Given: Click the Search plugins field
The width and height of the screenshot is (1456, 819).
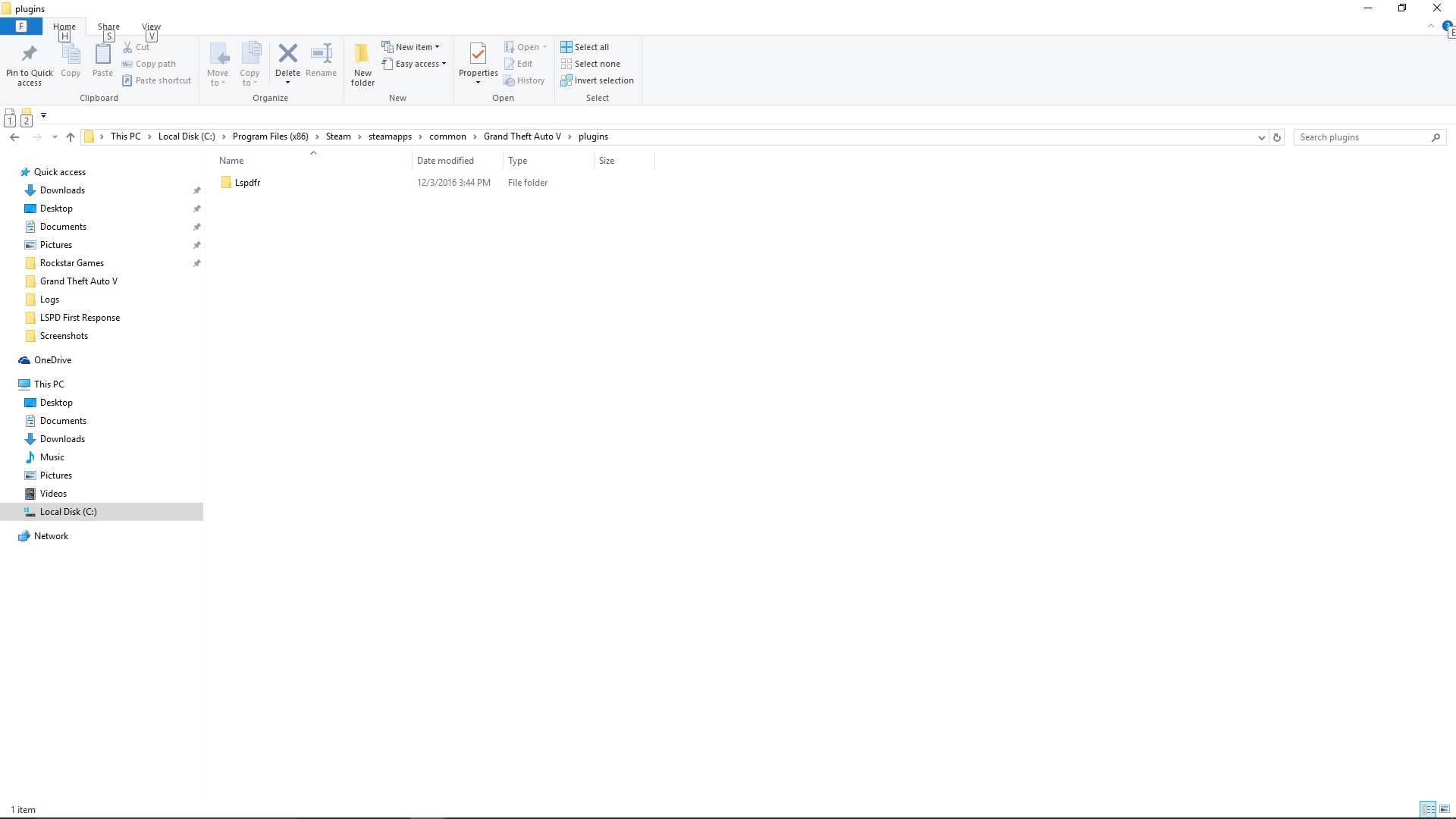Looking at the screenshot, I should 1361,137.
